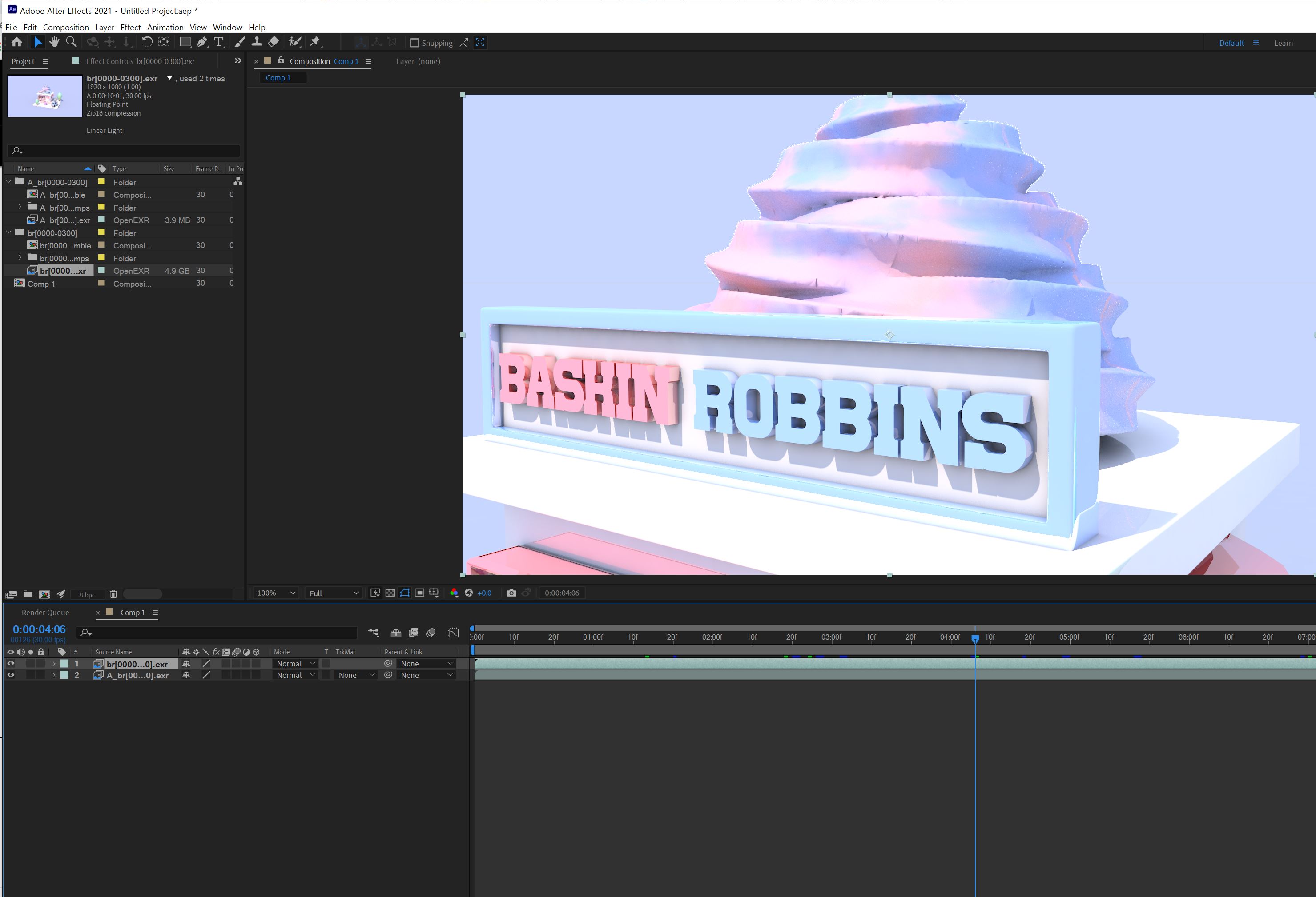Select the Rectangle shape tool
Screen dimensions: 1316x897
[185, 42]
